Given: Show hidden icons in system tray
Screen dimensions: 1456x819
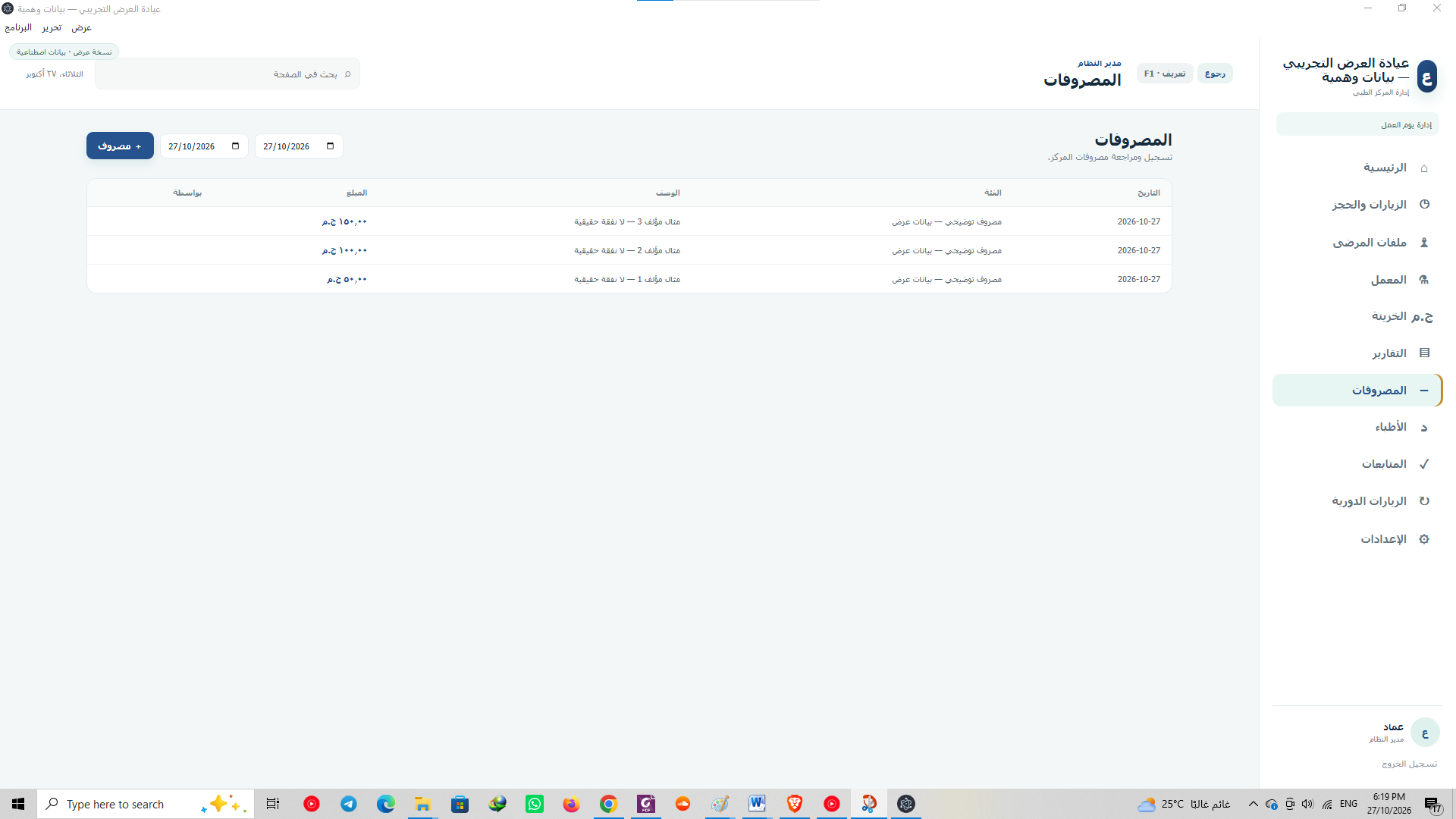Looking at the screenshot, I should [x=1253, y=804].
